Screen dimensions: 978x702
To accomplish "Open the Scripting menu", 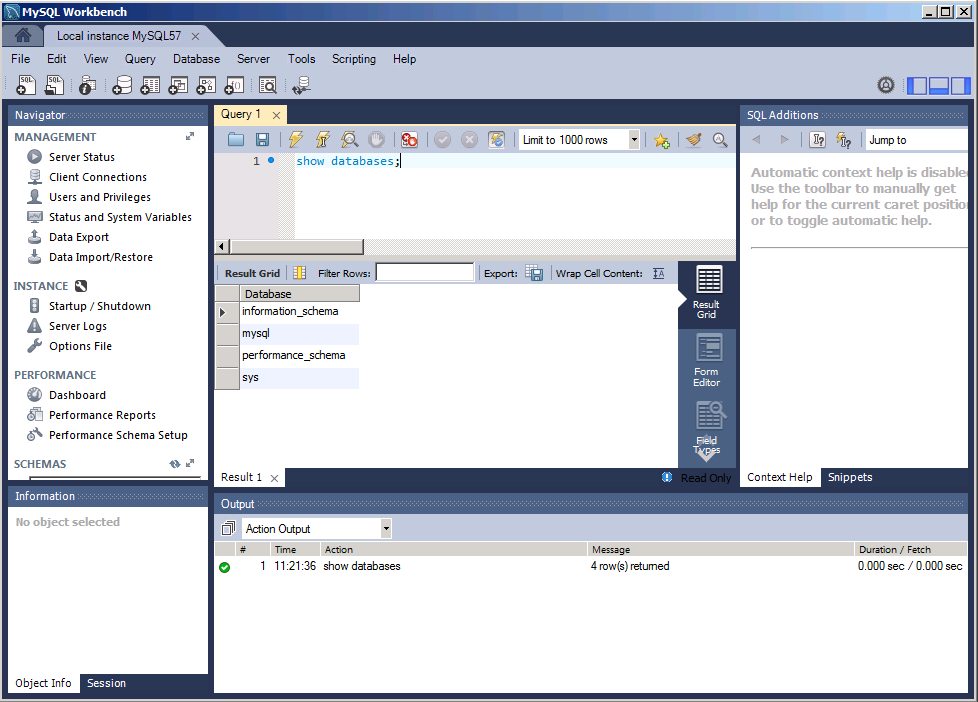I will coord(354,59).
